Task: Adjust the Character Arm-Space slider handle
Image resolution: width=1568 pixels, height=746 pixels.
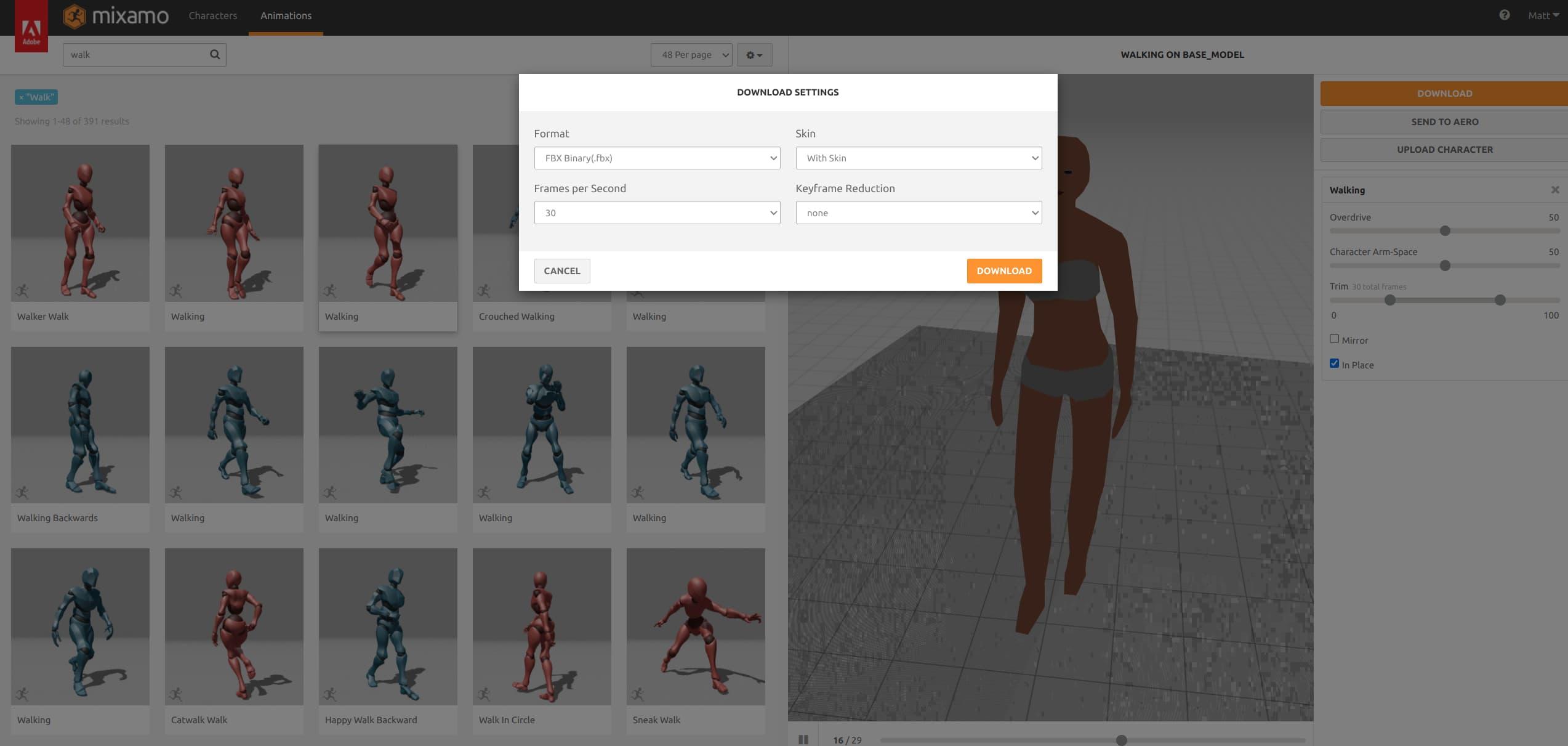Action: pyautogui.click(x=1445, y=266)
